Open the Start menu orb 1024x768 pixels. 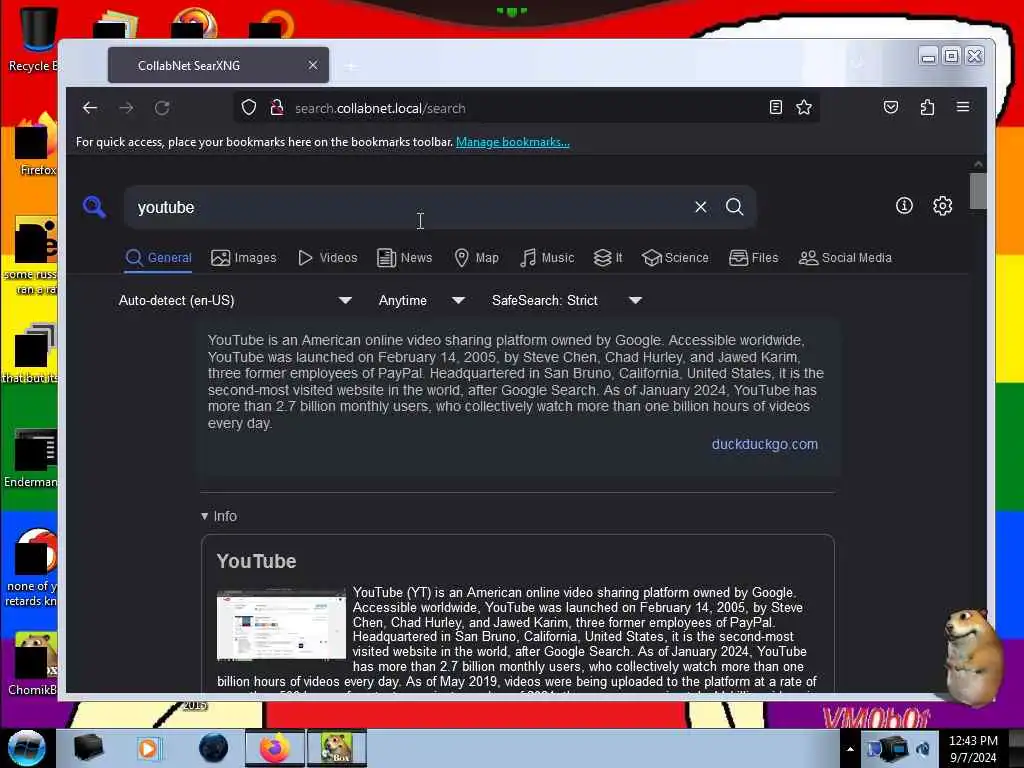26,748
